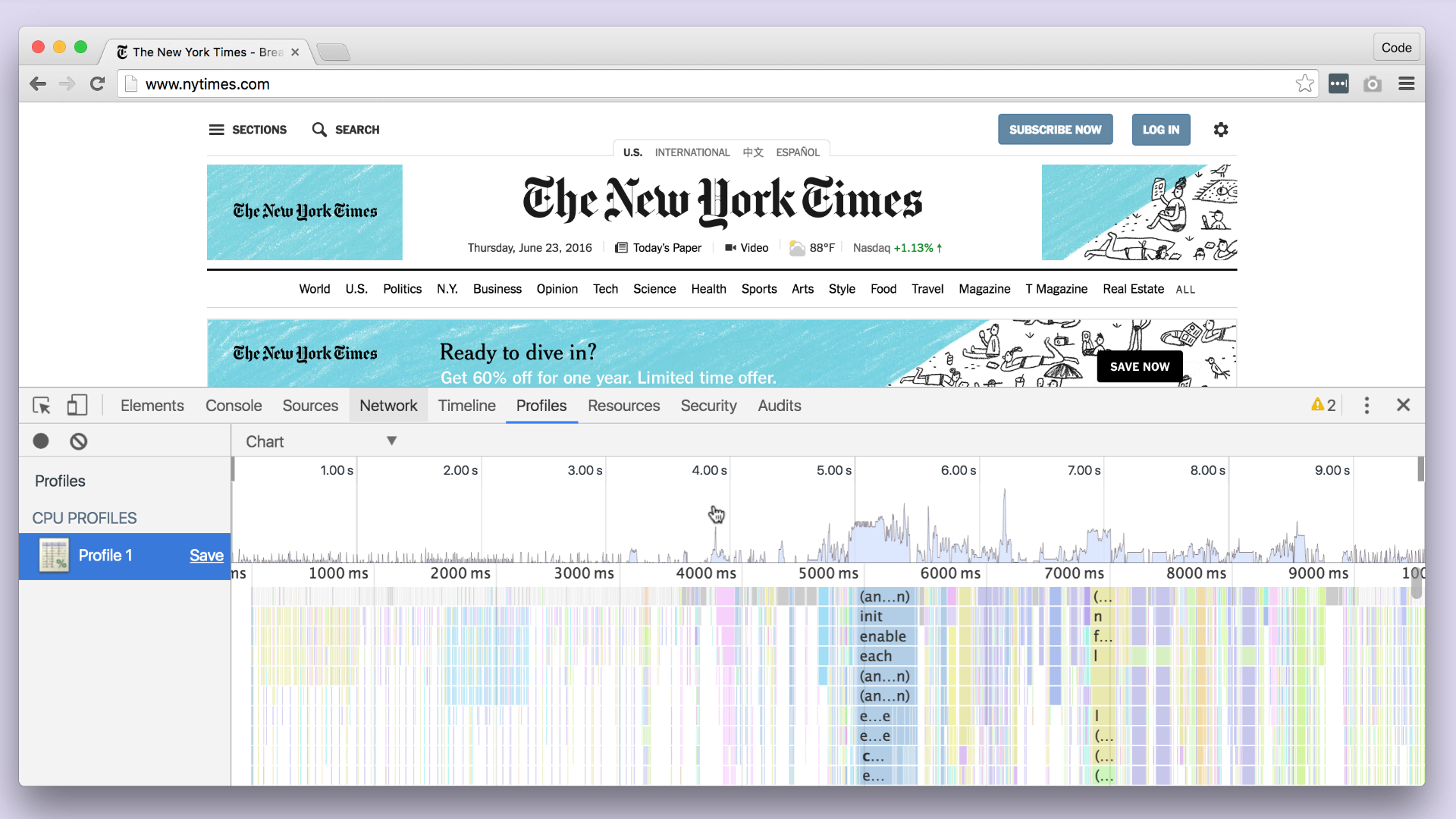
Task: Show ALL sections link
Action: [x=1185, y=290]
